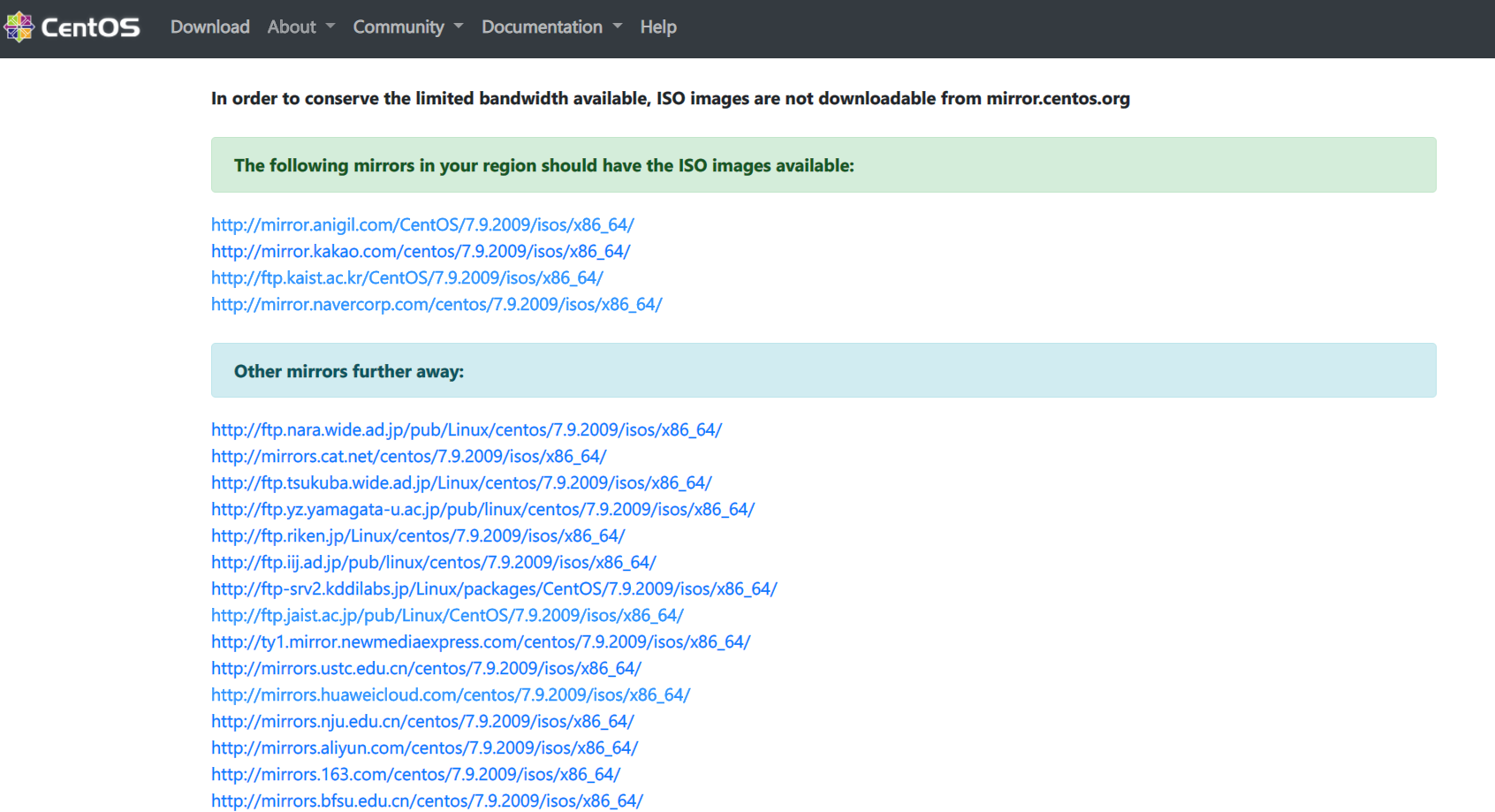
Task: Open the Help page
Action: pos(658,27)
